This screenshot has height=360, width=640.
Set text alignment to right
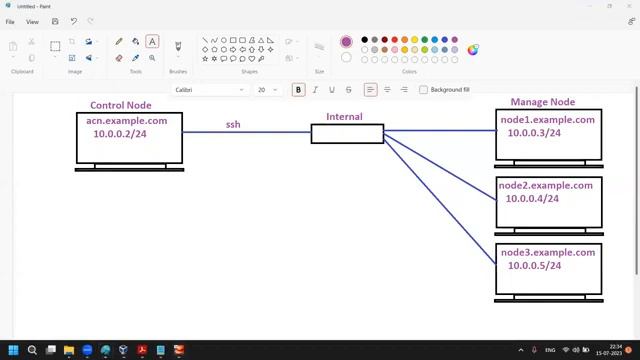pos(404,90)
